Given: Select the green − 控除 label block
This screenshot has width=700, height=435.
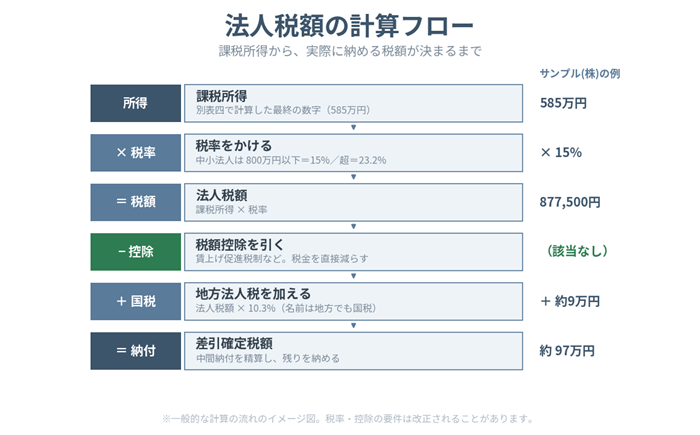Looking at the screenshot, I should click(x=136, y=252).
